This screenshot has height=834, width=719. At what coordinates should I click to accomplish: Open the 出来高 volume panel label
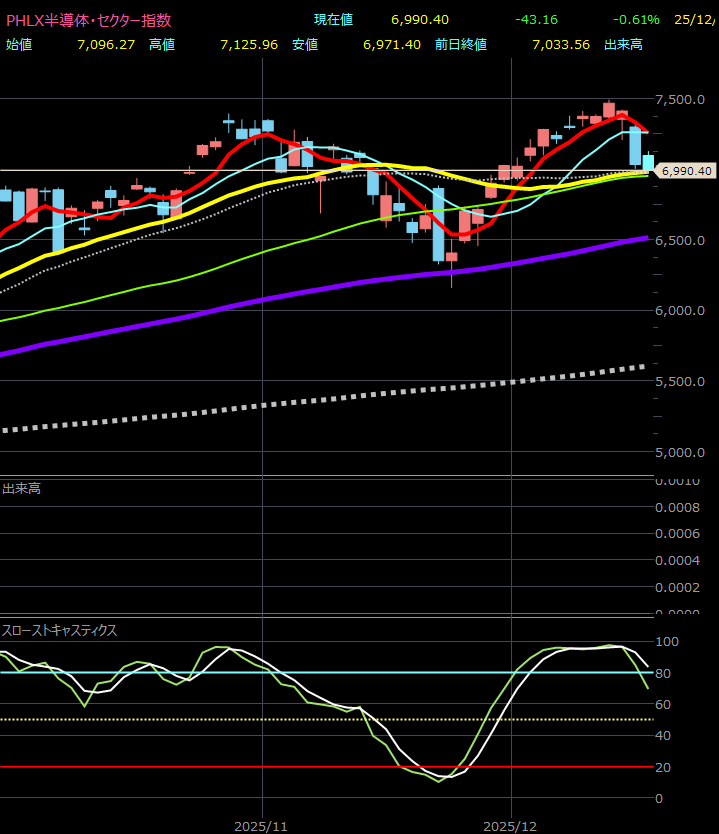click(x=22, y=489)
